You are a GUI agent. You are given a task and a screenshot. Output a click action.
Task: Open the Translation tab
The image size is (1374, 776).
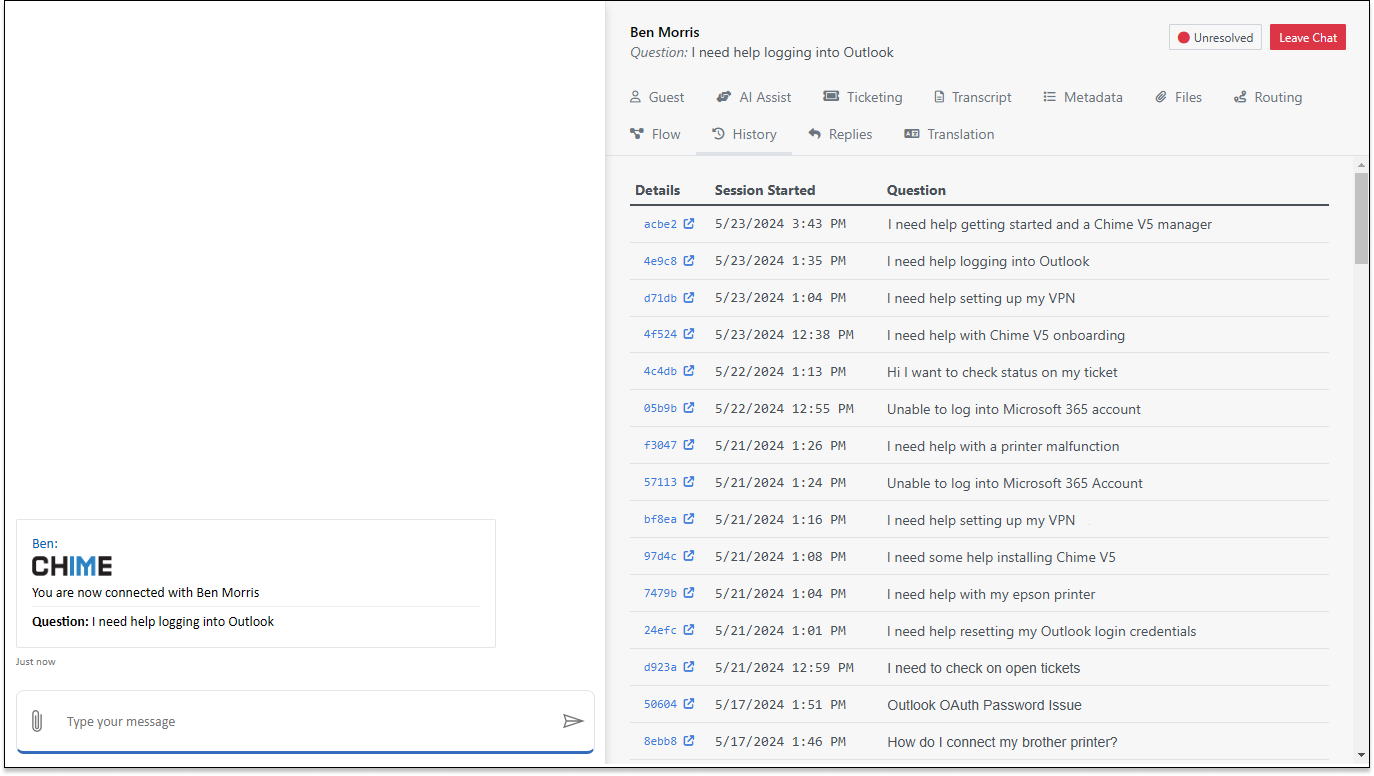949,134
